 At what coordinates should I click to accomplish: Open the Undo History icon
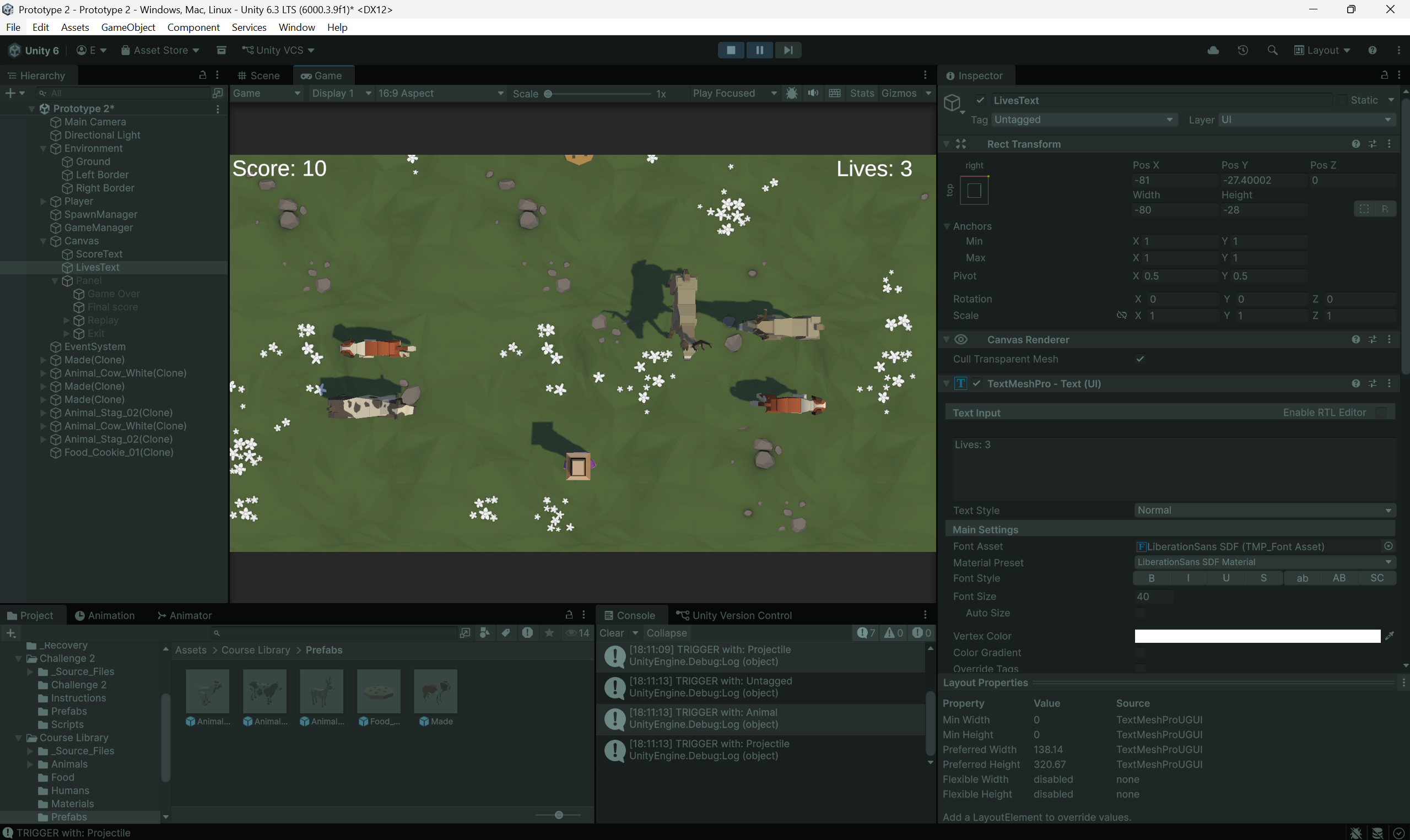tap(1242, 50)
